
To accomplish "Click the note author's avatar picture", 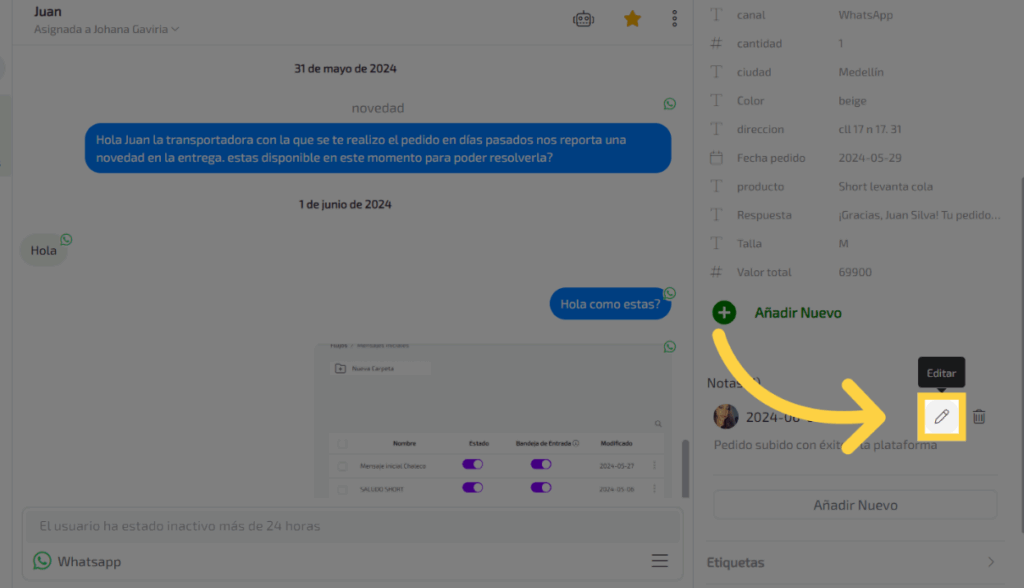I will pyautogui.click(x=726, y=417).
